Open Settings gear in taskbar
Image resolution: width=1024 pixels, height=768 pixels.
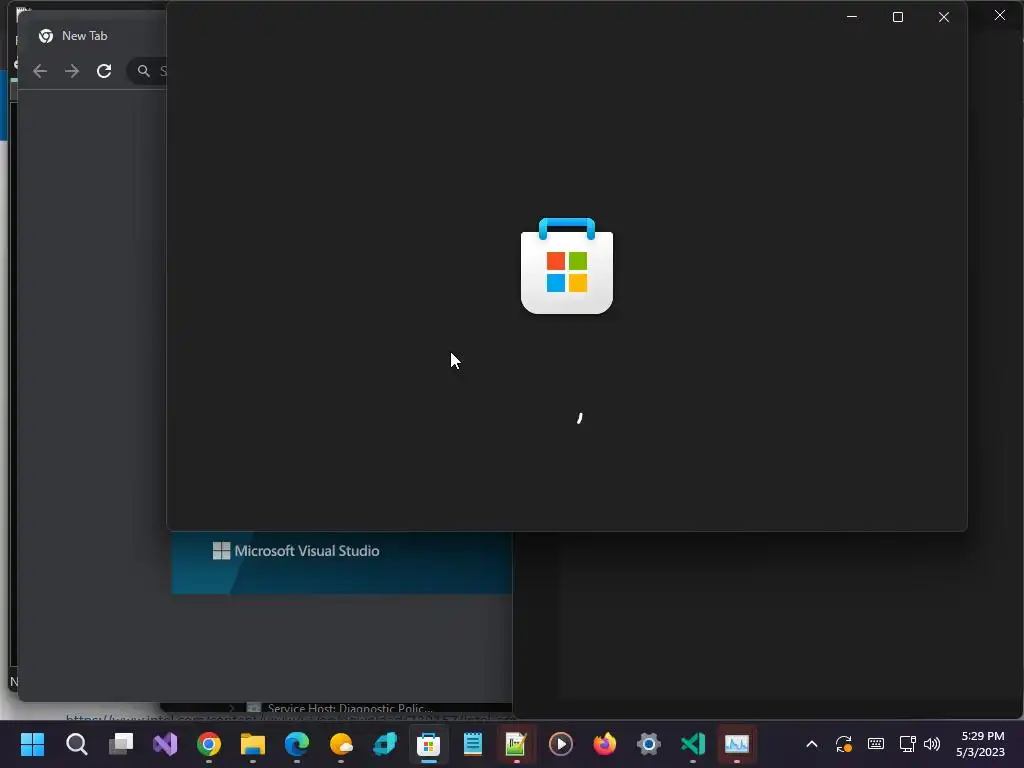[648, 744]
